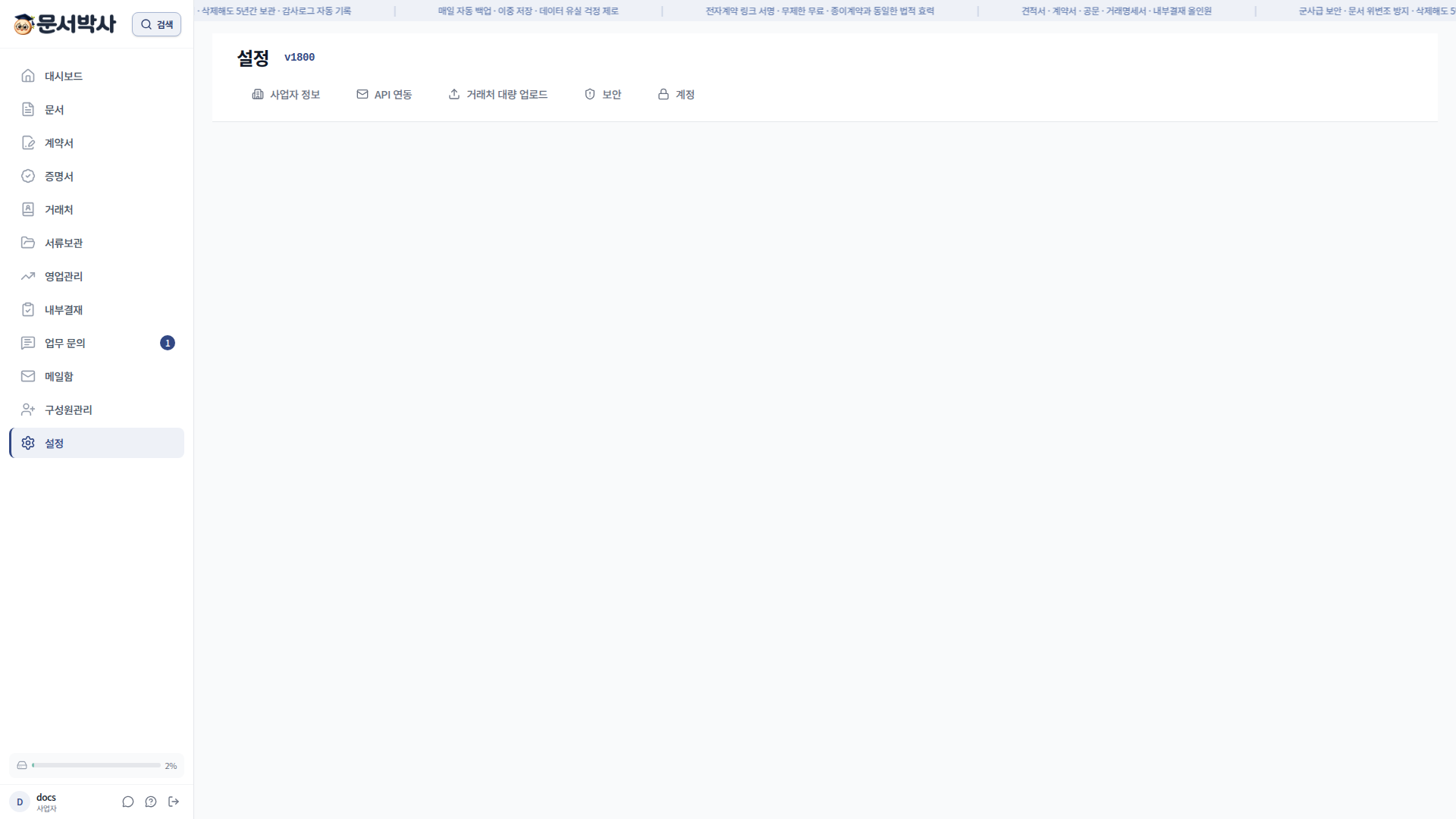Screen dimensions: 1456x819
Task: Select the 설정 gear icon in sidebar
Action: pyautogui.click(x=28, y=443)
